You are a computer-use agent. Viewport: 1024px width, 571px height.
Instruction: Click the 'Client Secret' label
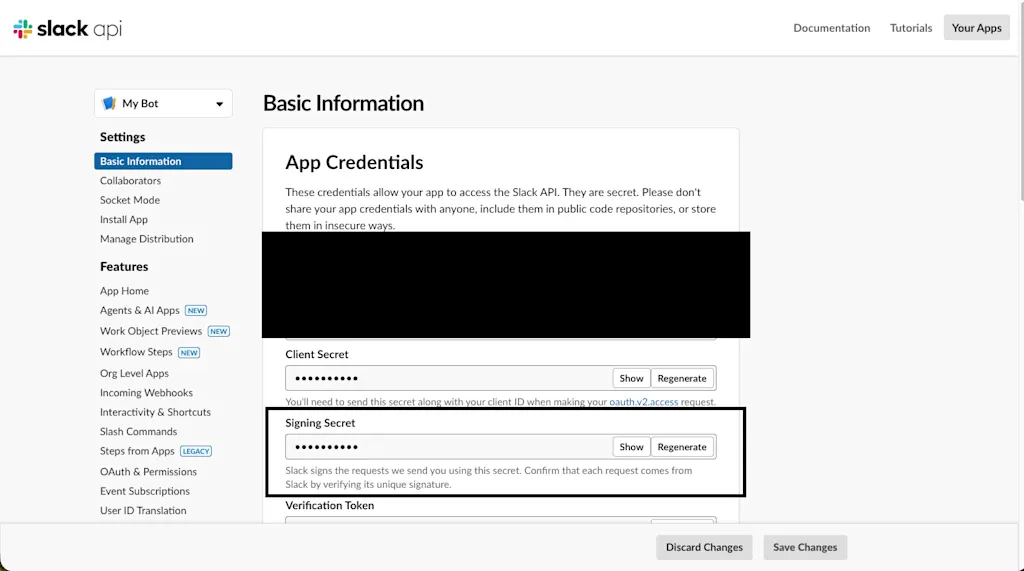point(317,355)
